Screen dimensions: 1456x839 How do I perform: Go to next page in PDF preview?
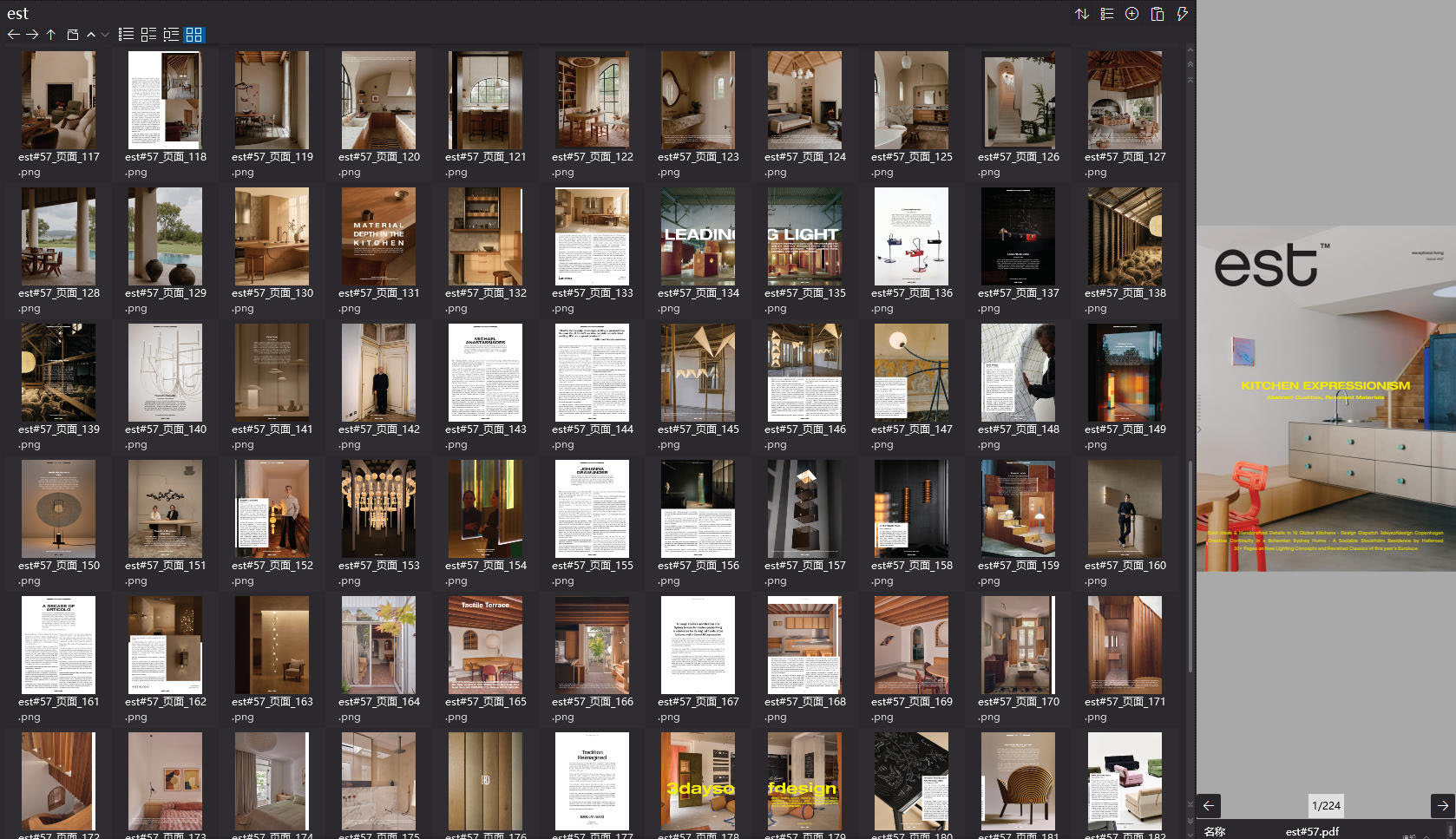1442,805
